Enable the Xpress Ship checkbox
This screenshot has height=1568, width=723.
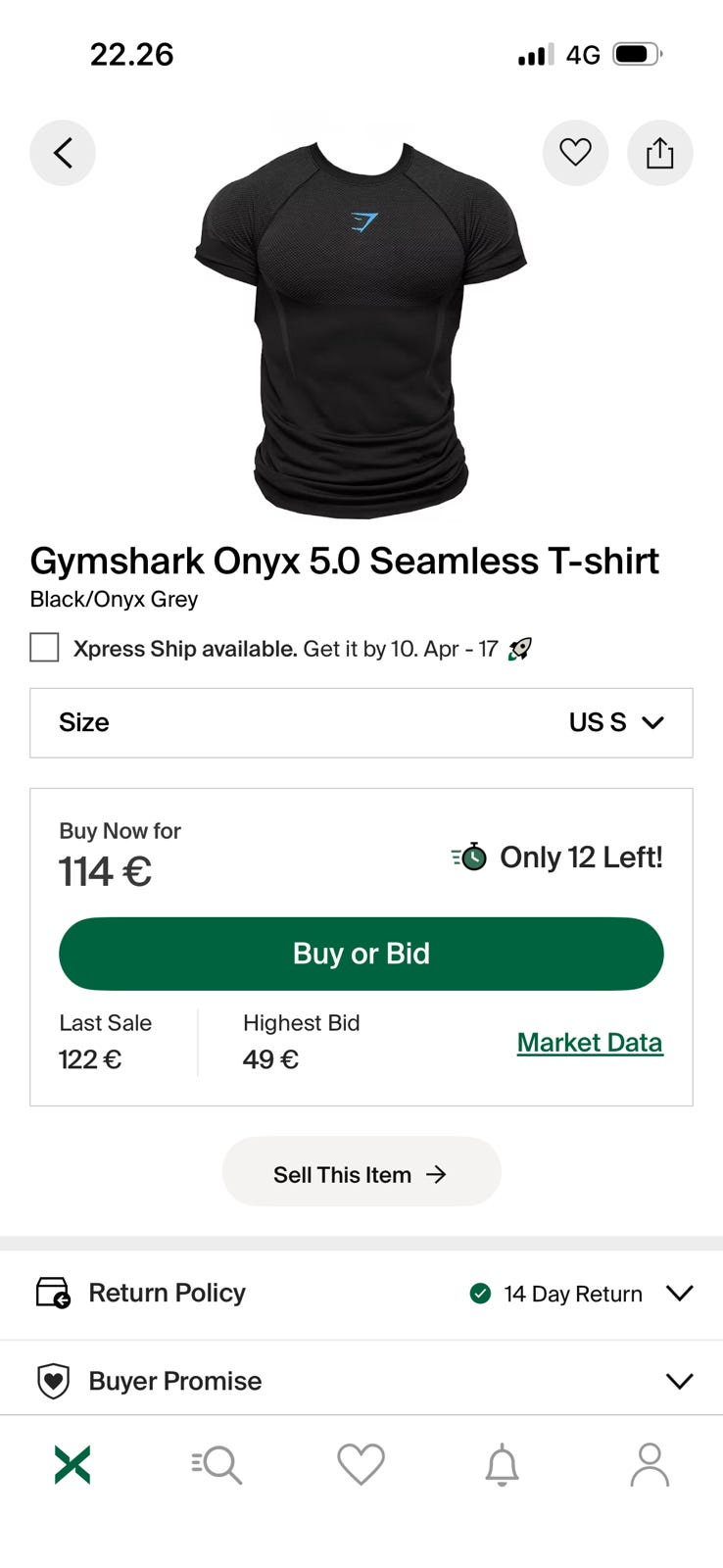coord(44,648)
